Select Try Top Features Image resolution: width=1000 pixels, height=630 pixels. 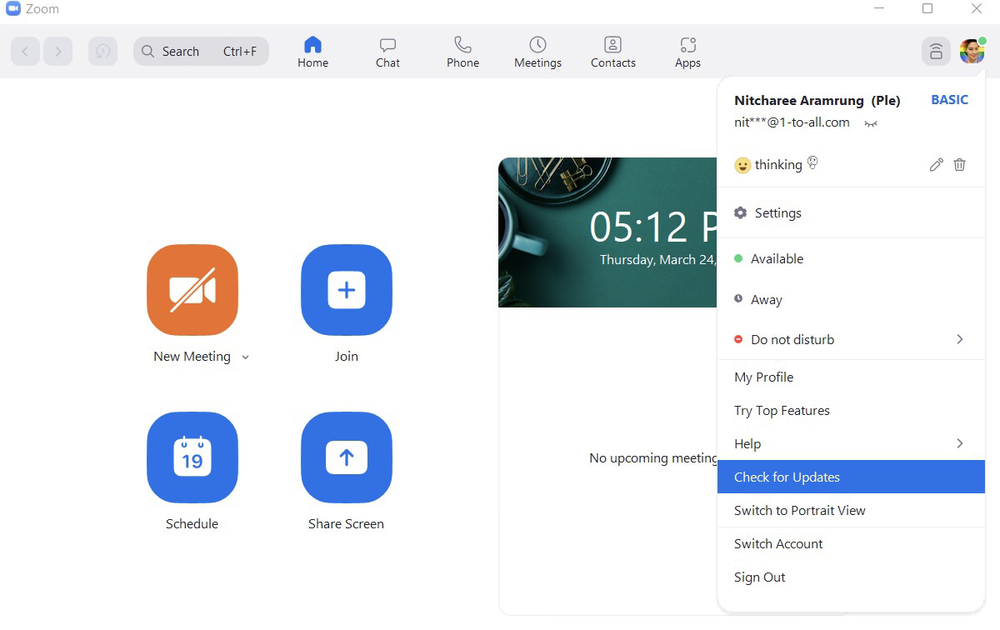pos(851,411)
